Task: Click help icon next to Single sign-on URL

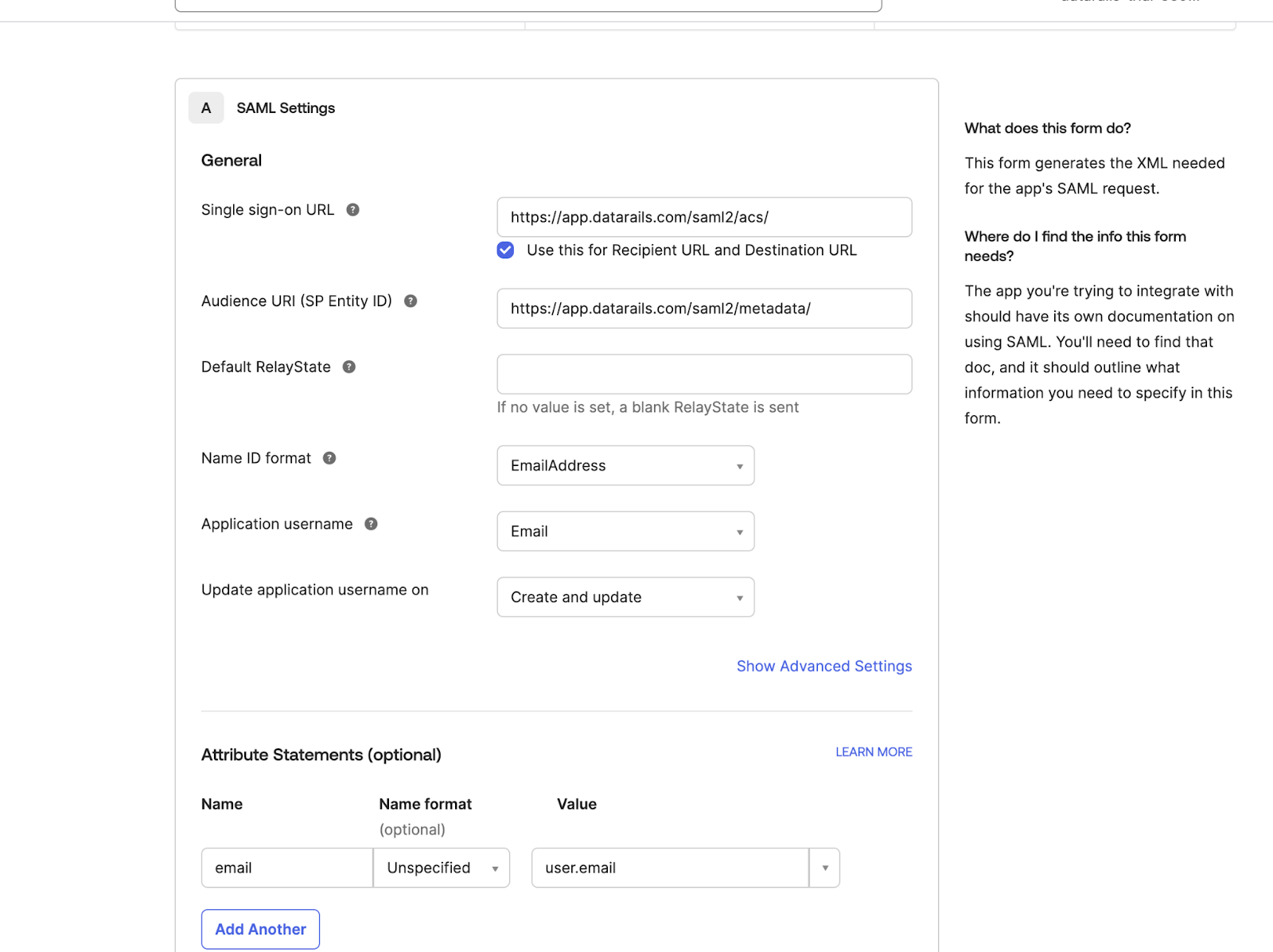Action: pyautogui.click(x=353, y=210)
